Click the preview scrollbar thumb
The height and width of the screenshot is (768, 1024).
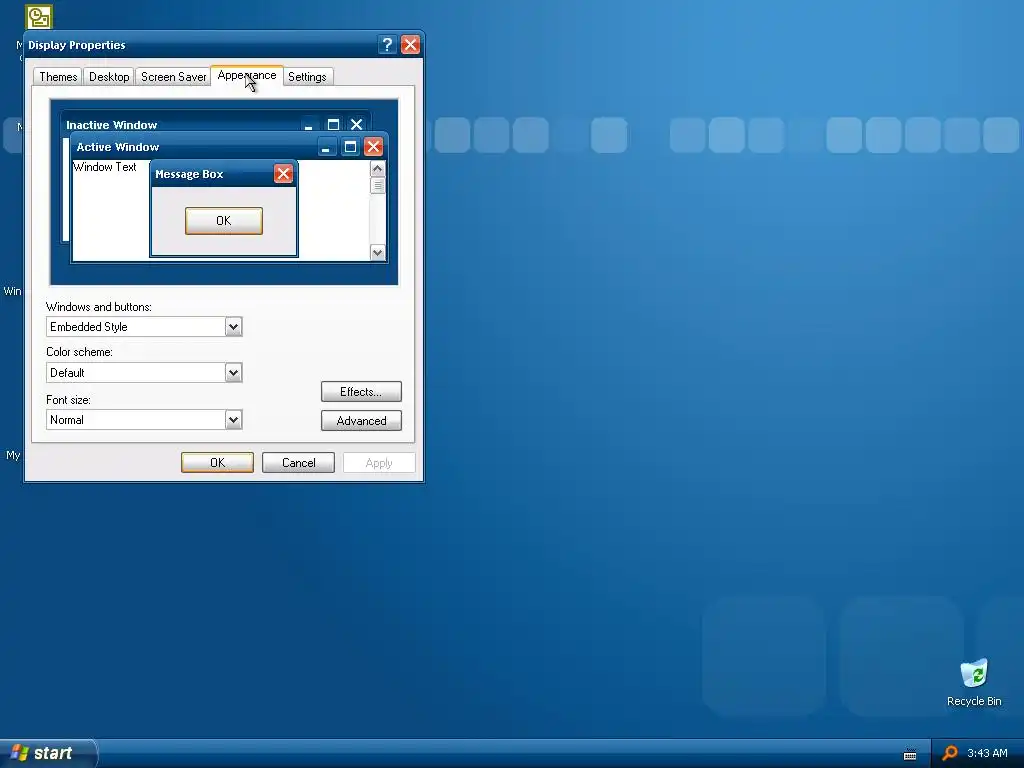(377, 186)
